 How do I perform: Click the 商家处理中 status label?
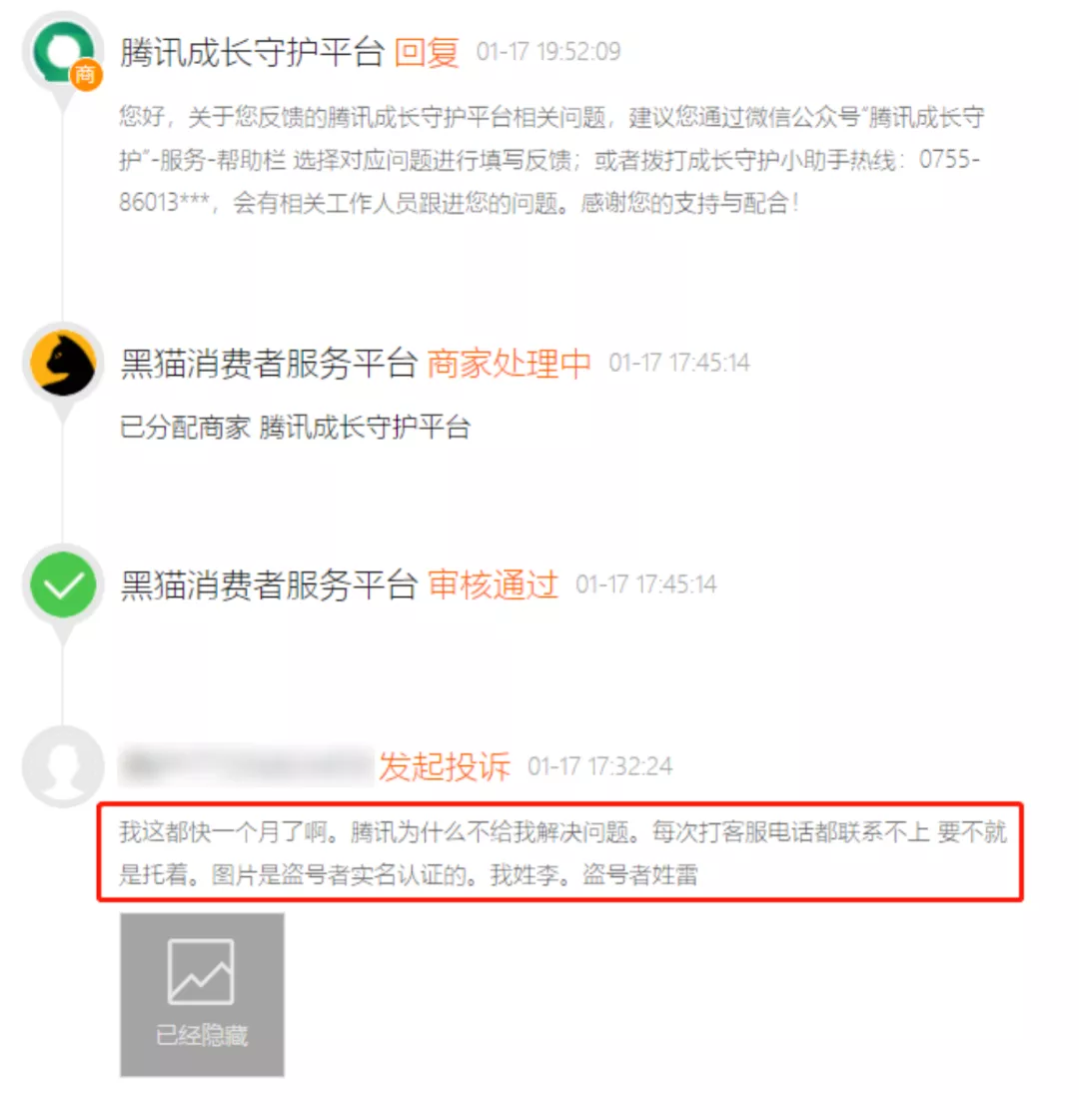[509, 364]
